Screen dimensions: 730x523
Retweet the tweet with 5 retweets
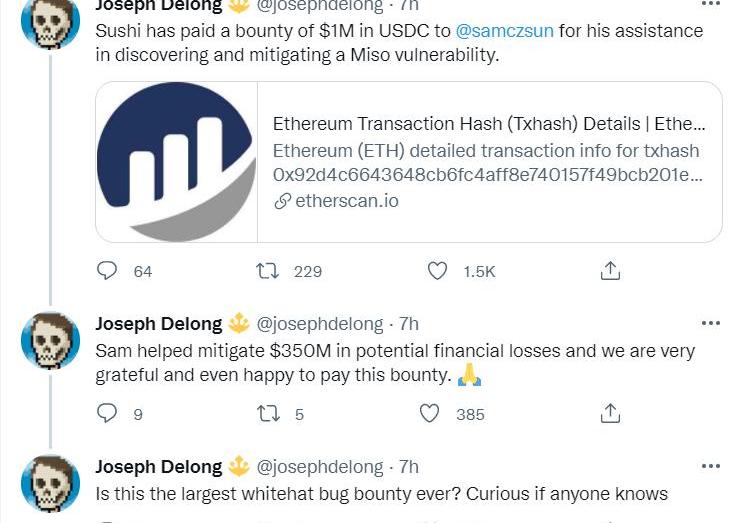[x=267, y=414]
